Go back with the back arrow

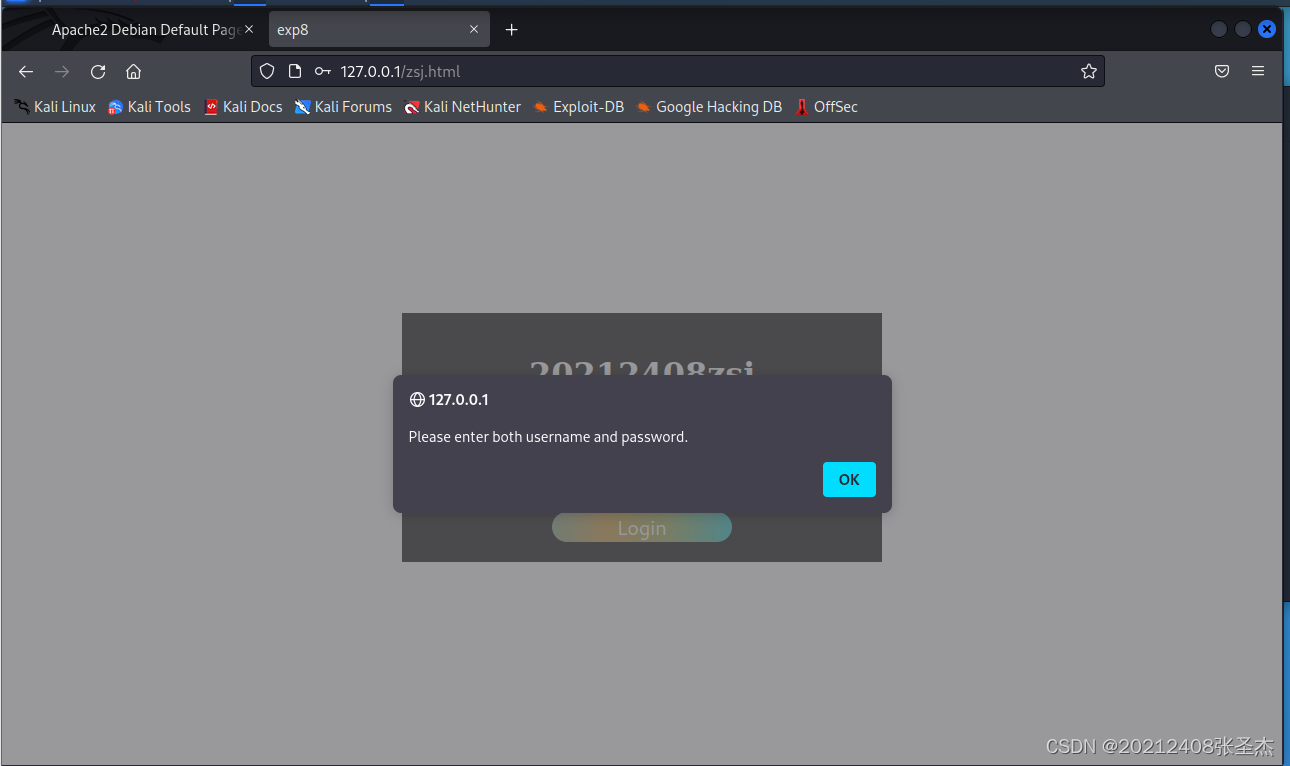26,71
